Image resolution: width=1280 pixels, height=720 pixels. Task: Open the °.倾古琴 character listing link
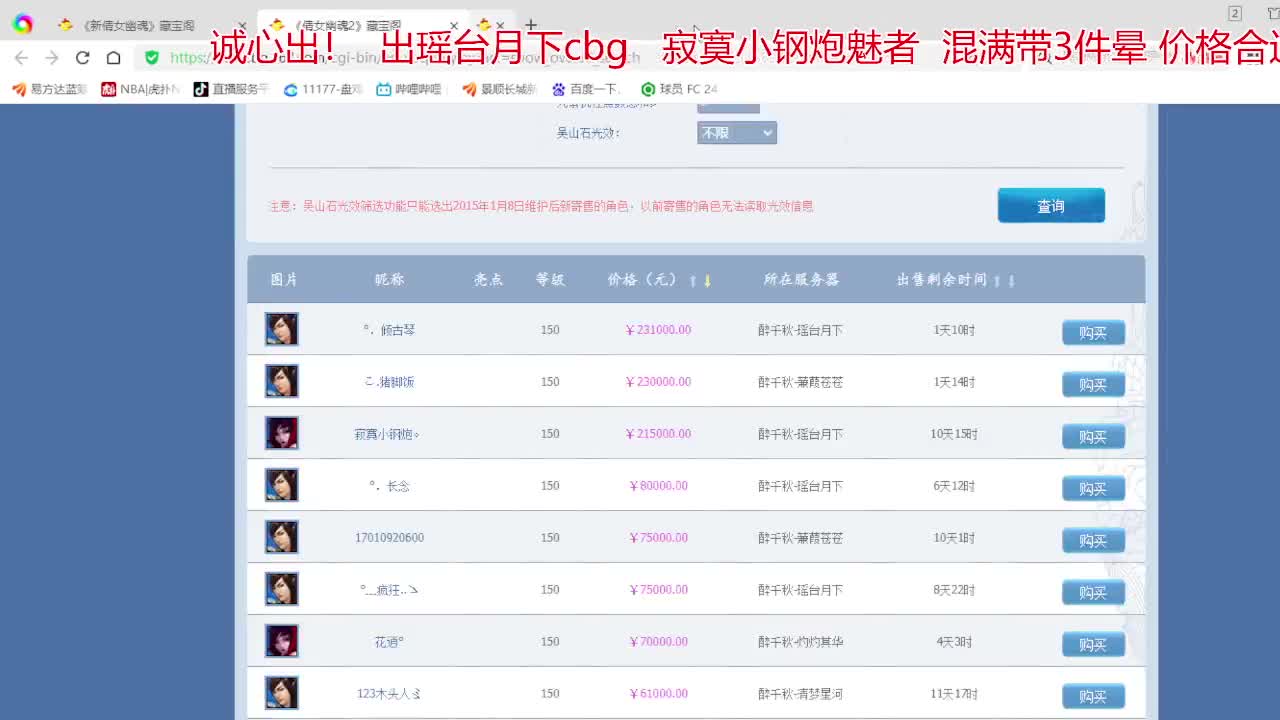click(388, 329)
